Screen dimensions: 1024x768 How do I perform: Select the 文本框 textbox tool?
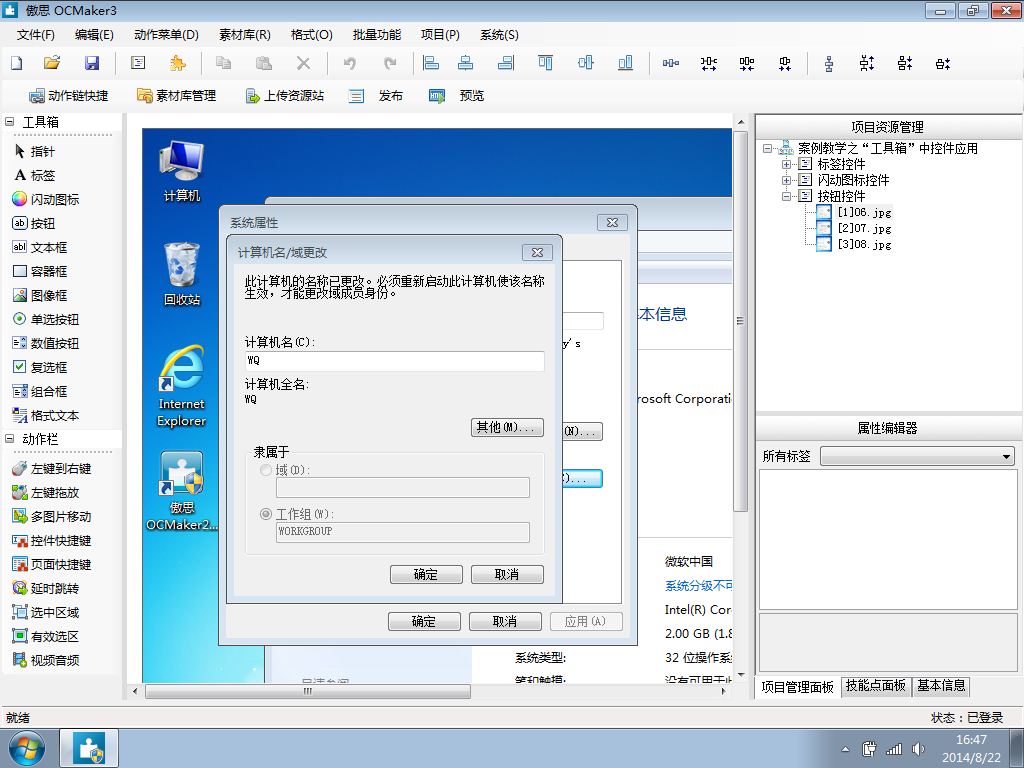[x=40, y=248]
